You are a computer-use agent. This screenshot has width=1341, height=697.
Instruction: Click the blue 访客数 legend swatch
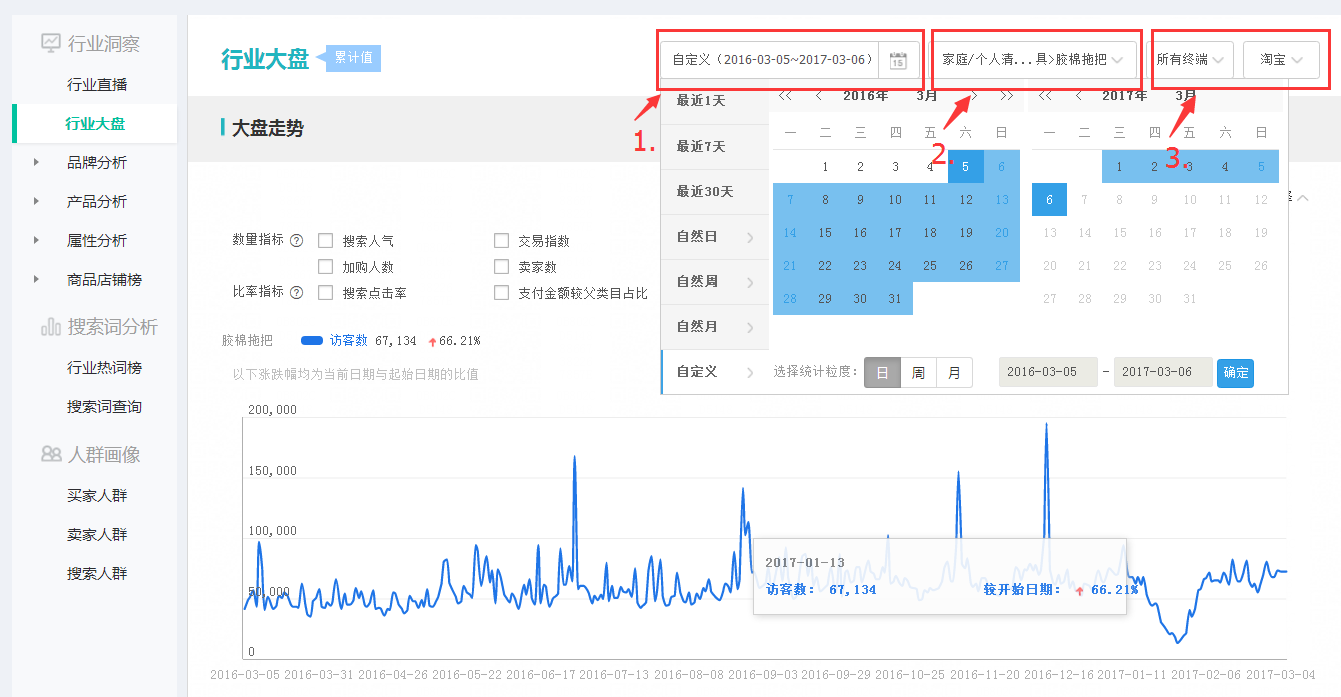tap(312, 341)
